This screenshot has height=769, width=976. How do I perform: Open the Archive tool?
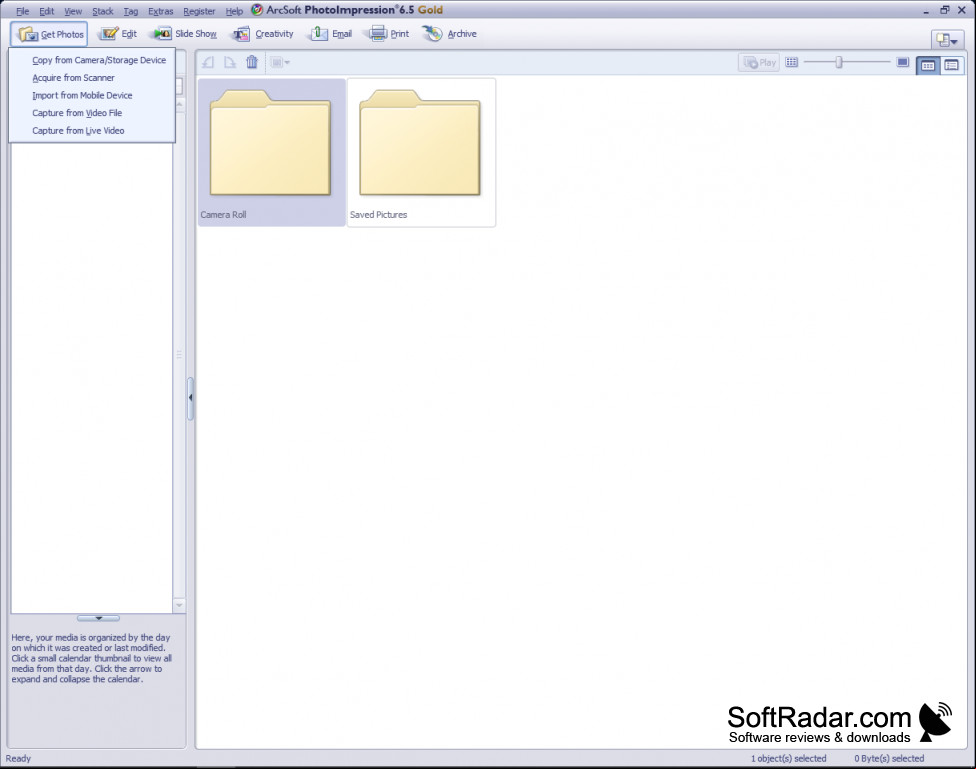point(449,34)
